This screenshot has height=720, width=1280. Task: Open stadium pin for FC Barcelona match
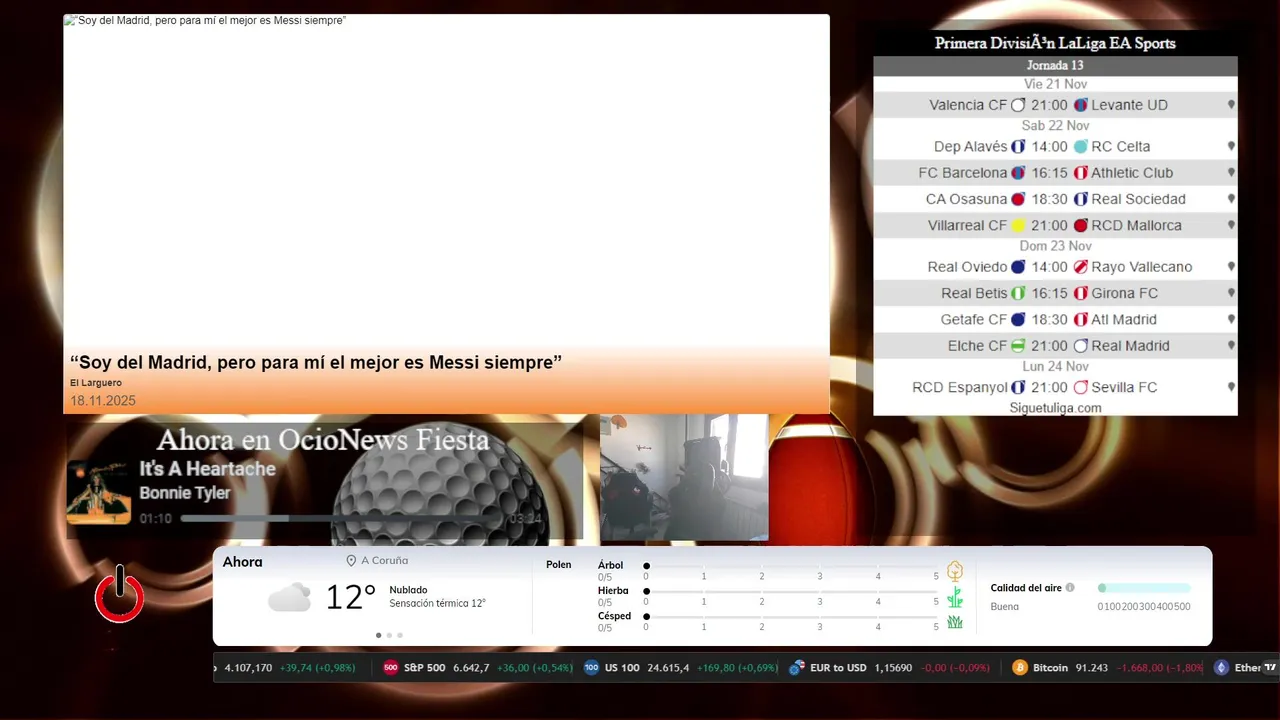click(x=1231, y=173)
